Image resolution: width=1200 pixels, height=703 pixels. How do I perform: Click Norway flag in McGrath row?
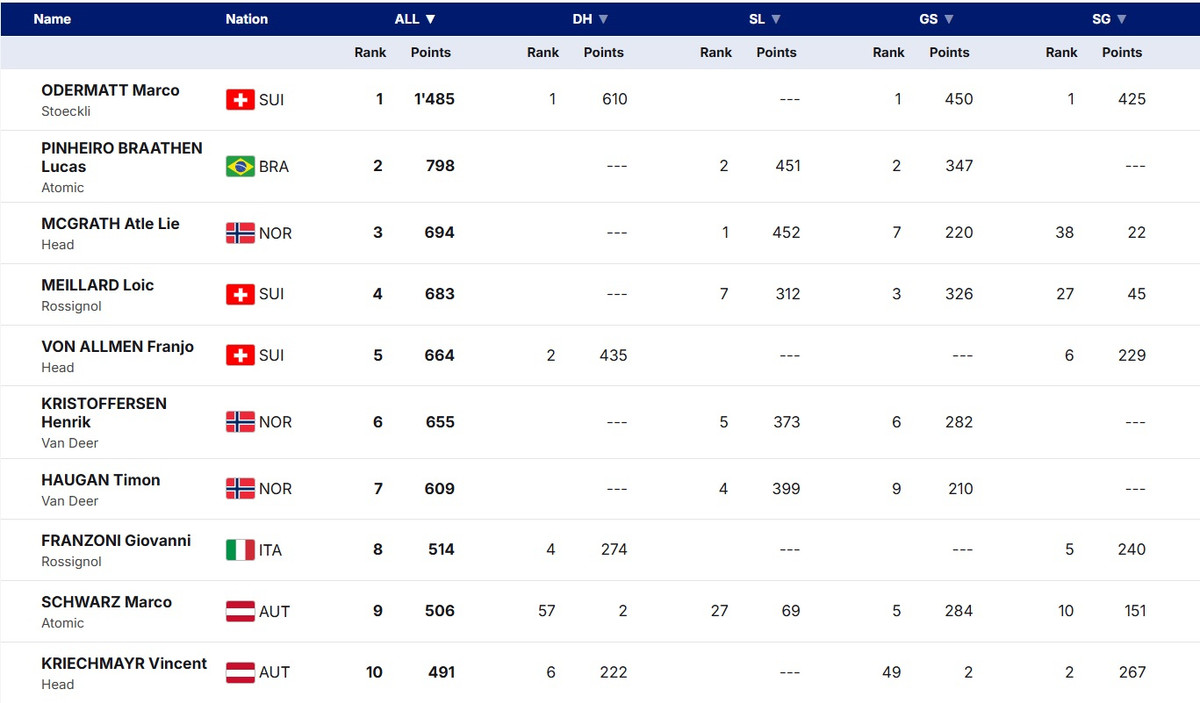240,233
